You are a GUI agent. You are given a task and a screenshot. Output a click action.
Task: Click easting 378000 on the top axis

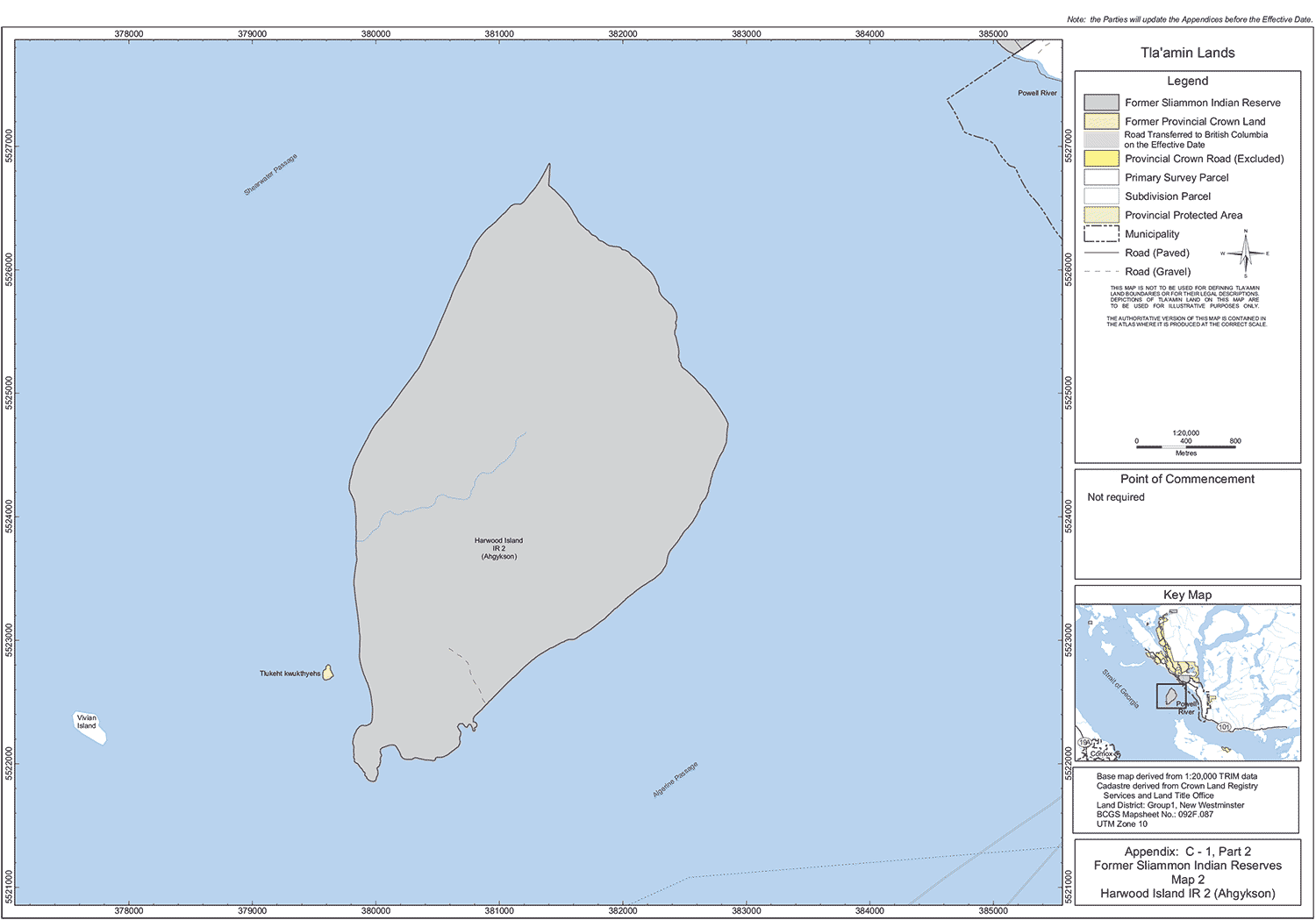pos(129,33)
